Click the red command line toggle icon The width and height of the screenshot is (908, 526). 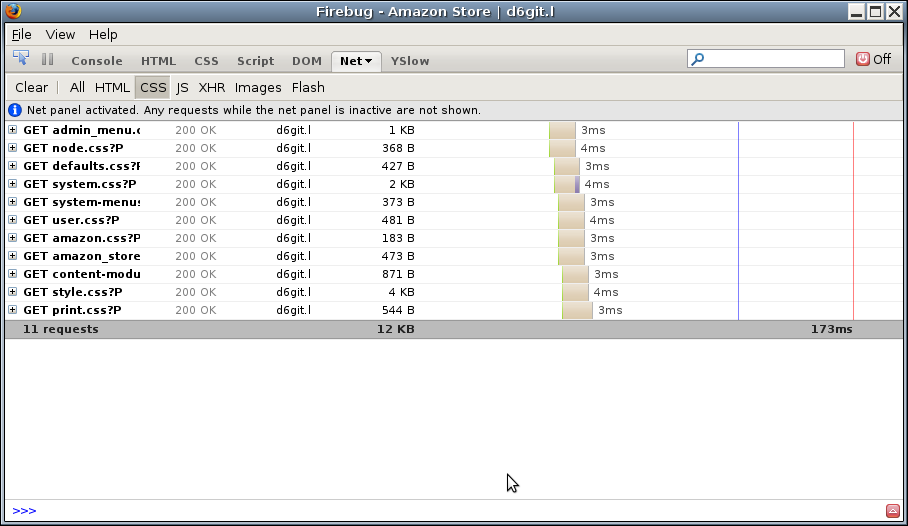tap(892, 510)
